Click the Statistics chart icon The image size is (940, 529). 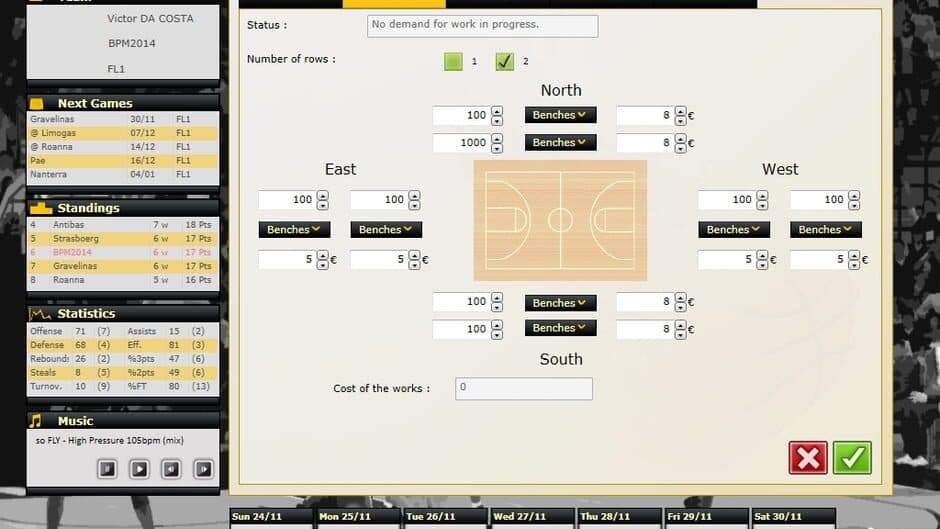coord(40,314)
